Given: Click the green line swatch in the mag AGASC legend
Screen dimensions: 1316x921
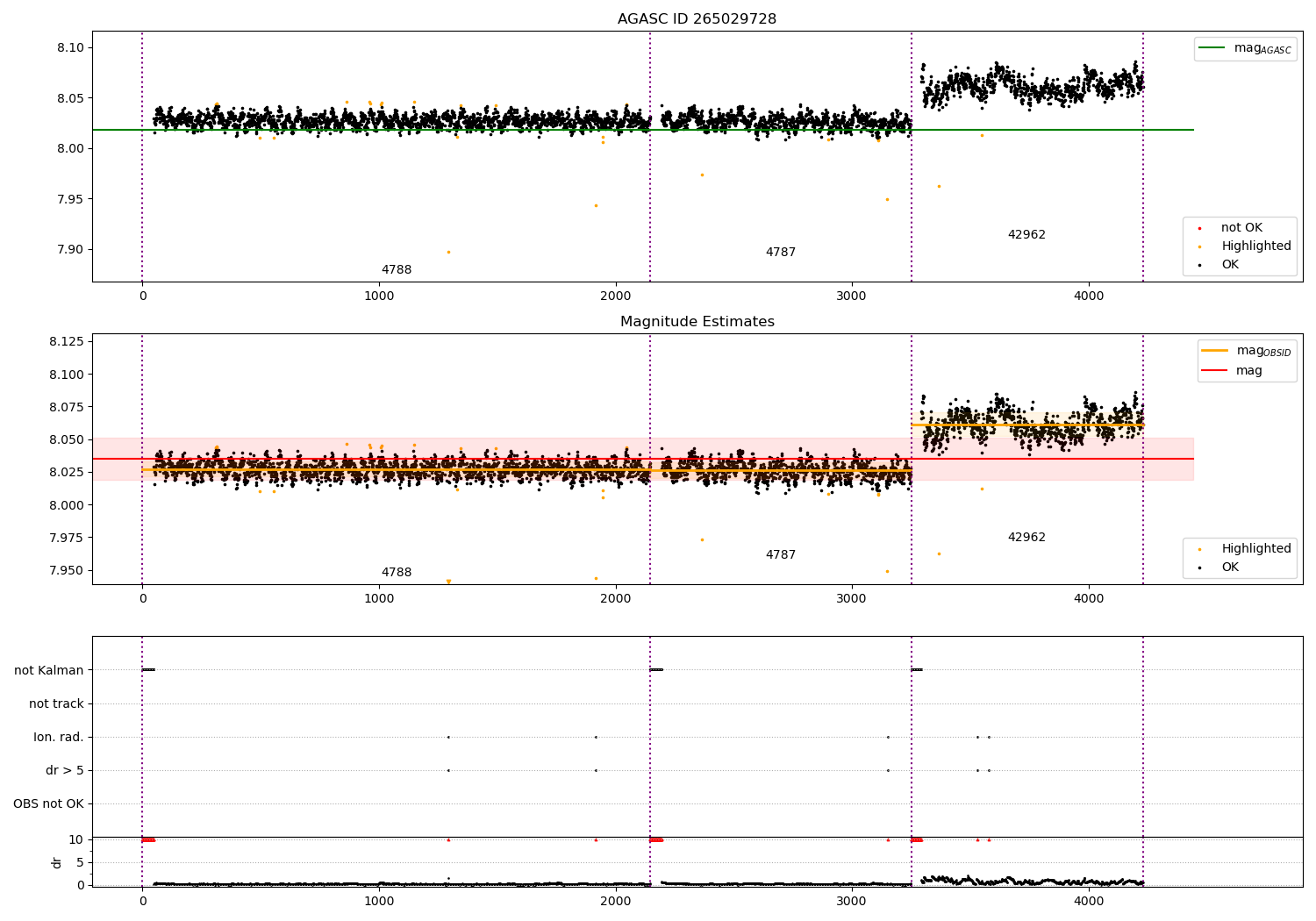Looking at the screenshot, I should (x=1212, y=48).
